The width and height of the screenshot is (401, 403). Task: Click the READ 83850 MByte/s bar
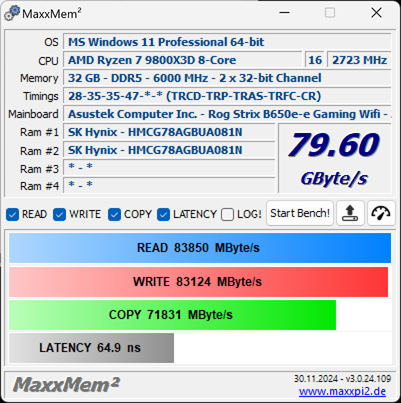[200, 248]
